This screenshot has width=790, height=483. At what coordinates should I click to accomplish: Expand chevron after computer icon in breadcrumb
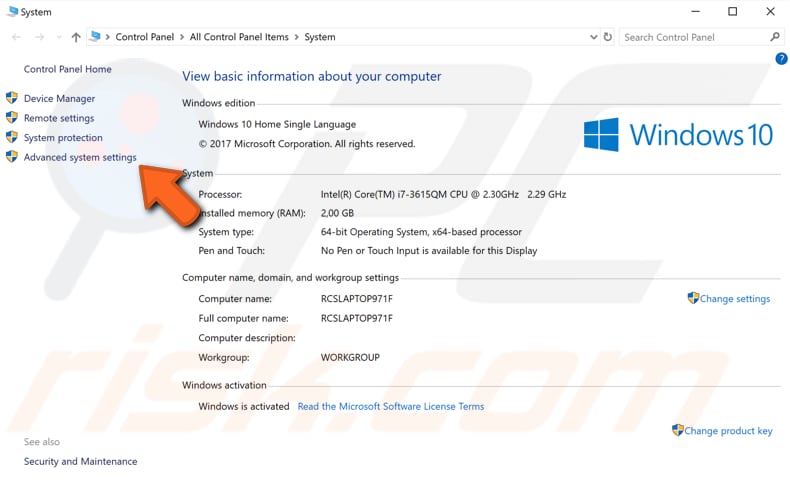tap(107, 37)
